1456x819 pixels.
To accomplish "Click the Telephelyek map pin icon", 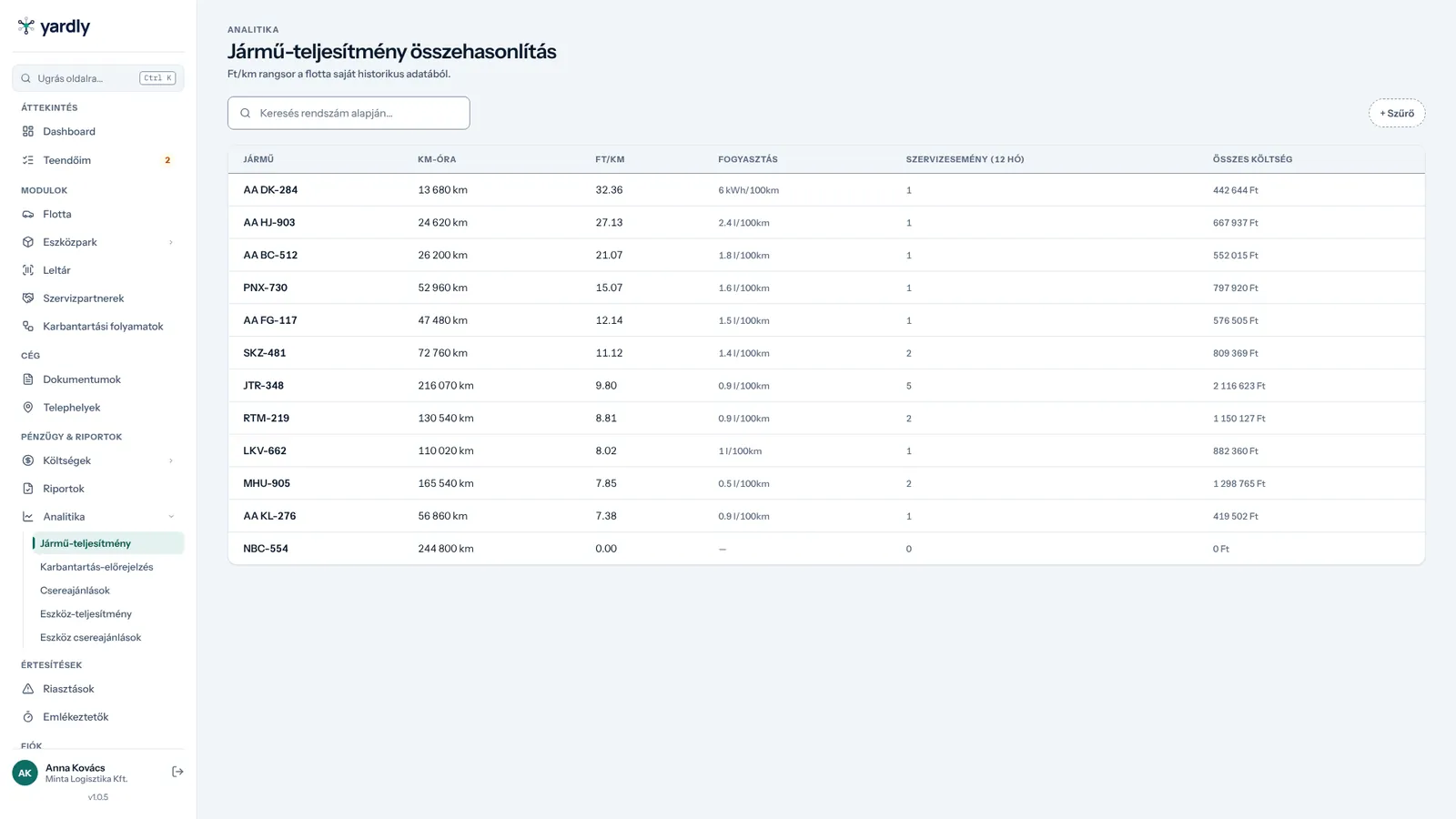I will pyautogui.click(x=28, y=408).
